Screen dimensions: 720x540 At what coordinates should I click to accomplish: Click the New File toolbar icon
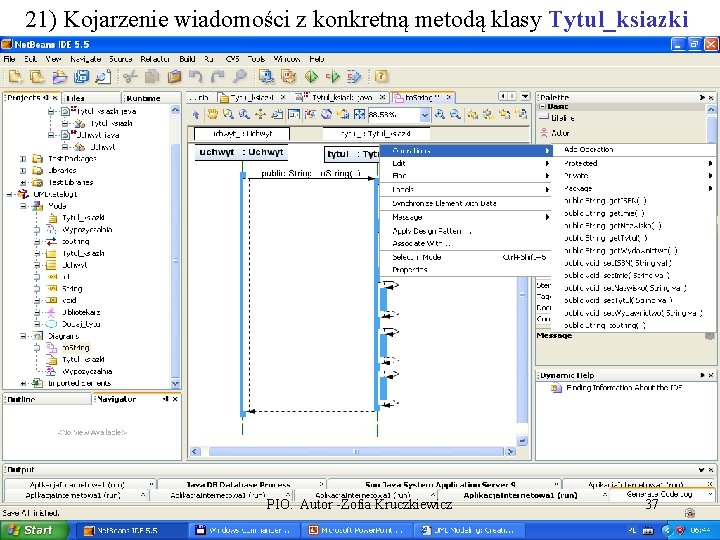pos(15,77)
